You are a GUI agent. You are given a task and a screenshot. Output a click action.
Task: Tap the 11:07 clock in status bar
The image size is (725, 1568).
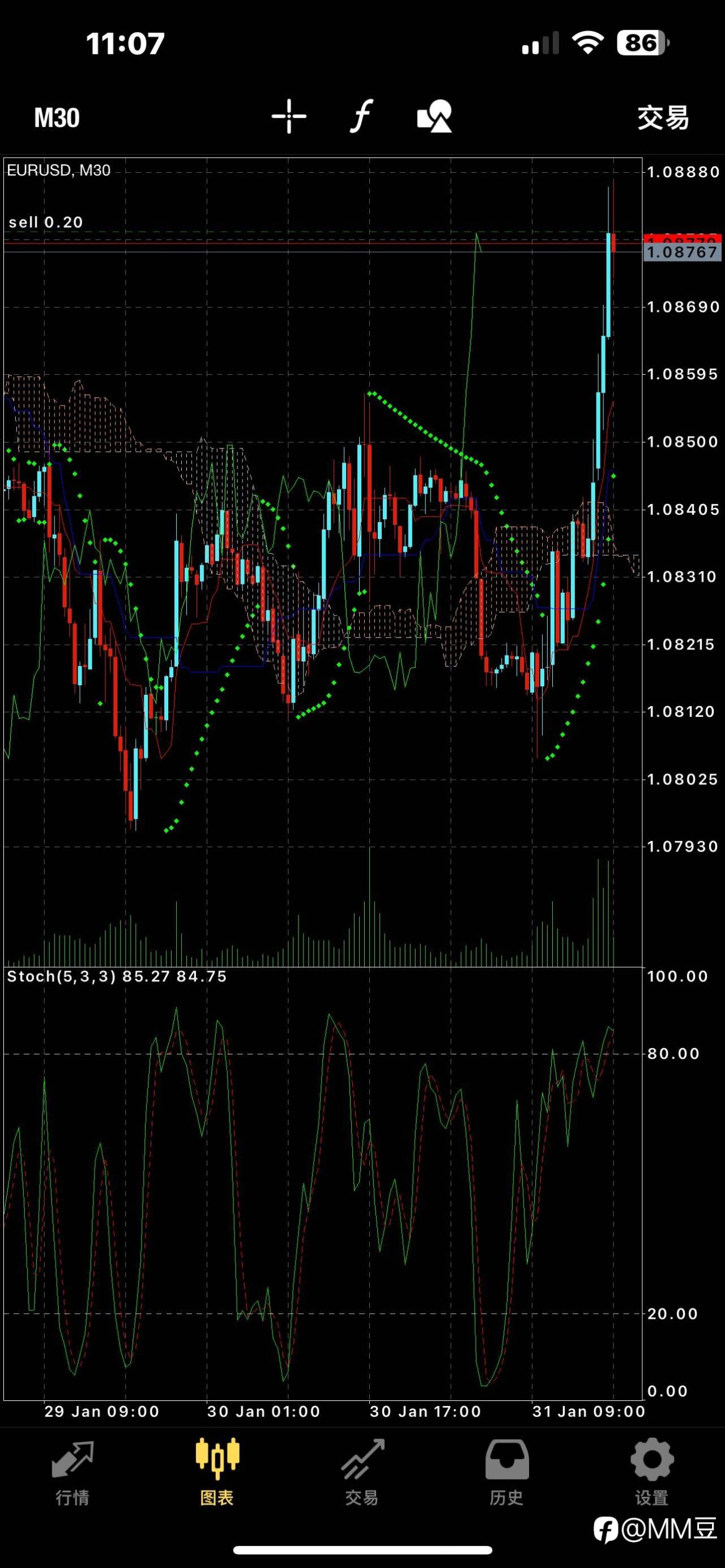pyautogui.click(x=125, y=43)
